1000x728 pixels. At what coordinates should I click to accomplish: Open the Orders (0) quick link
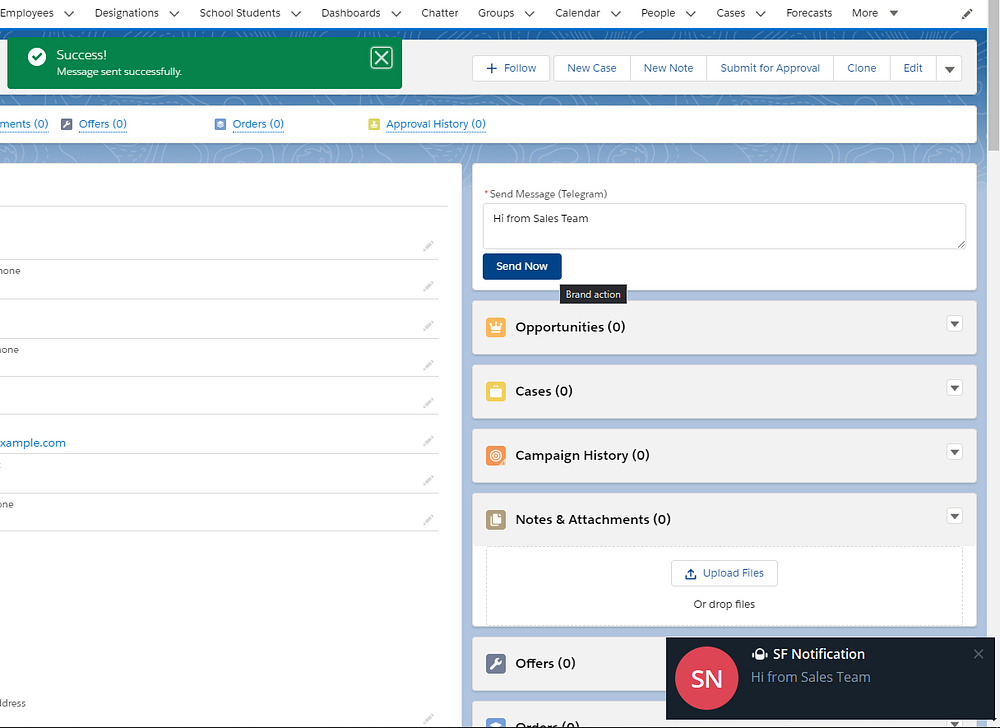coord(258,124)
